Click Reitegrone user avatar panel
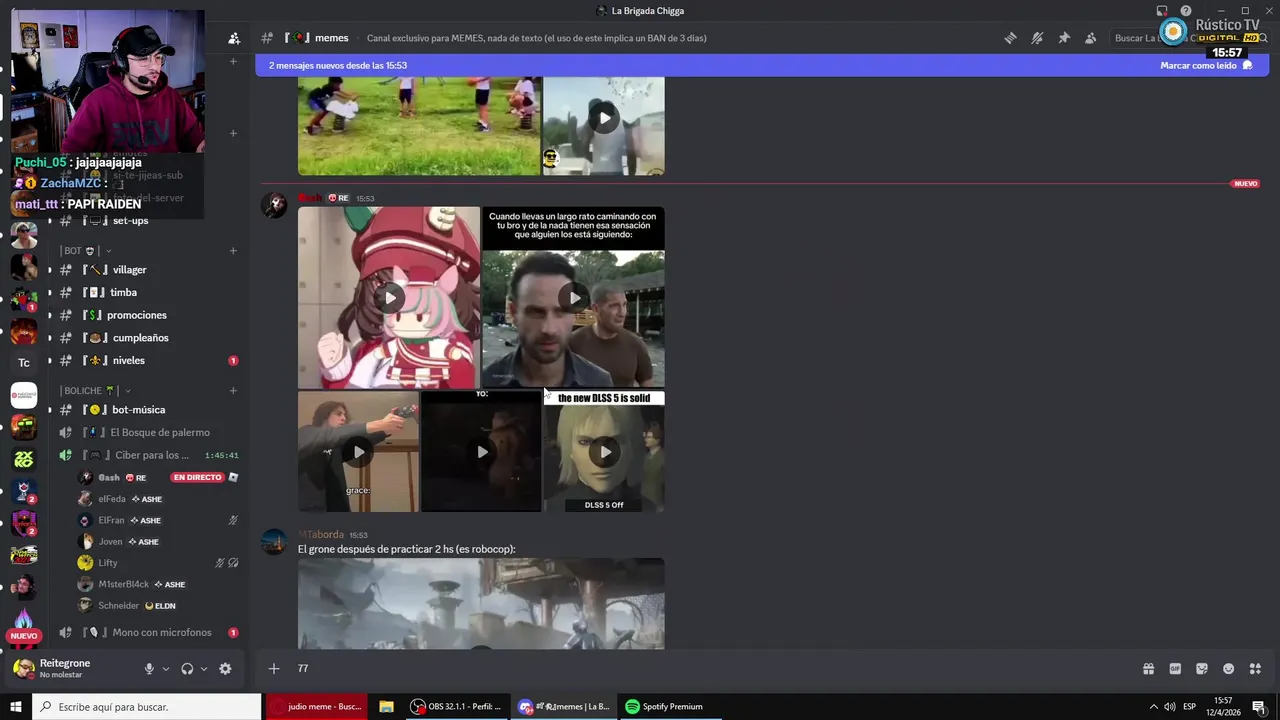Viewport: 1280px width, 720px height. (x=65, y=668)
